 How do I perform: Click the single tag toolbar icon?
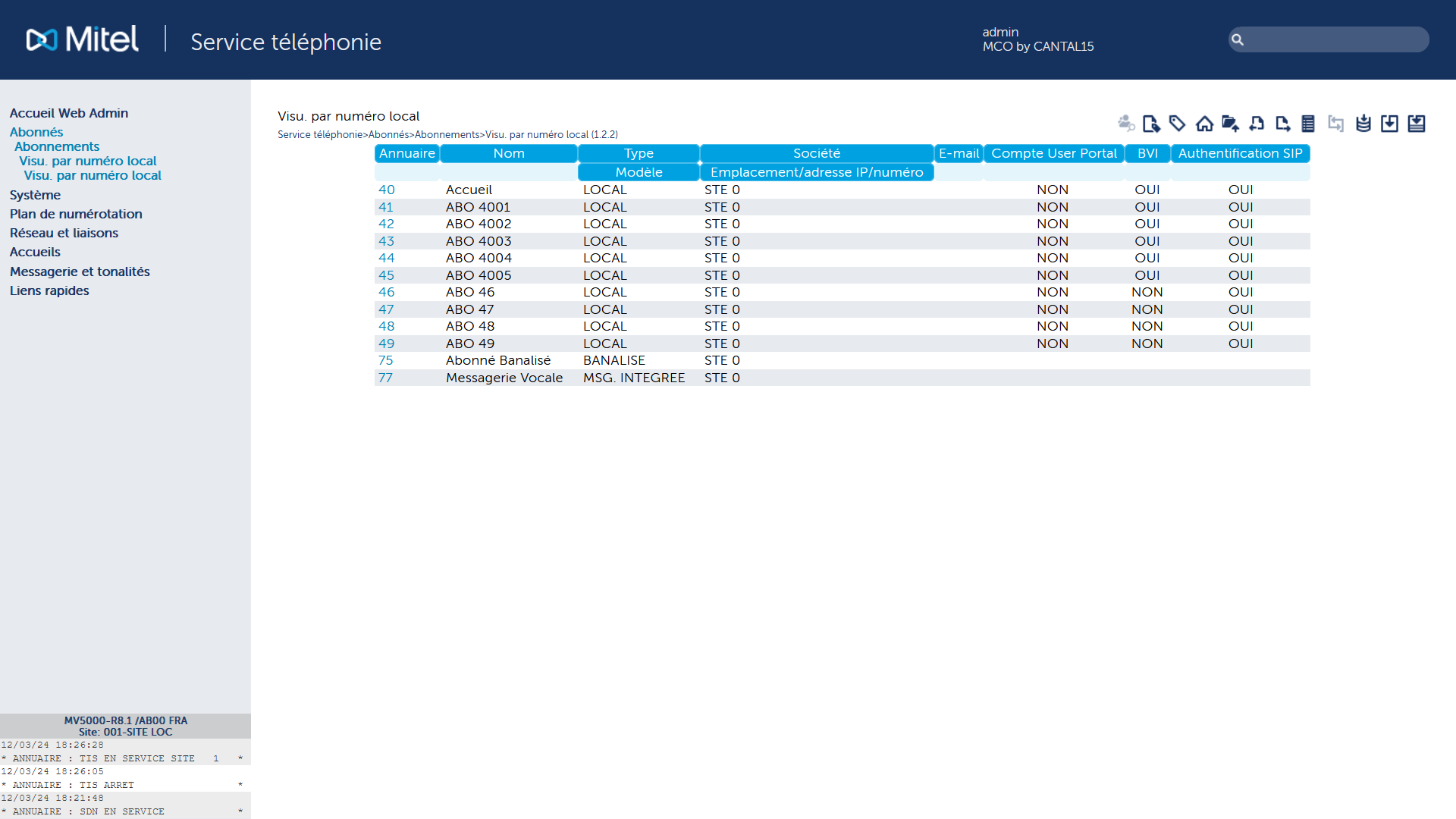click(1178, 123)
